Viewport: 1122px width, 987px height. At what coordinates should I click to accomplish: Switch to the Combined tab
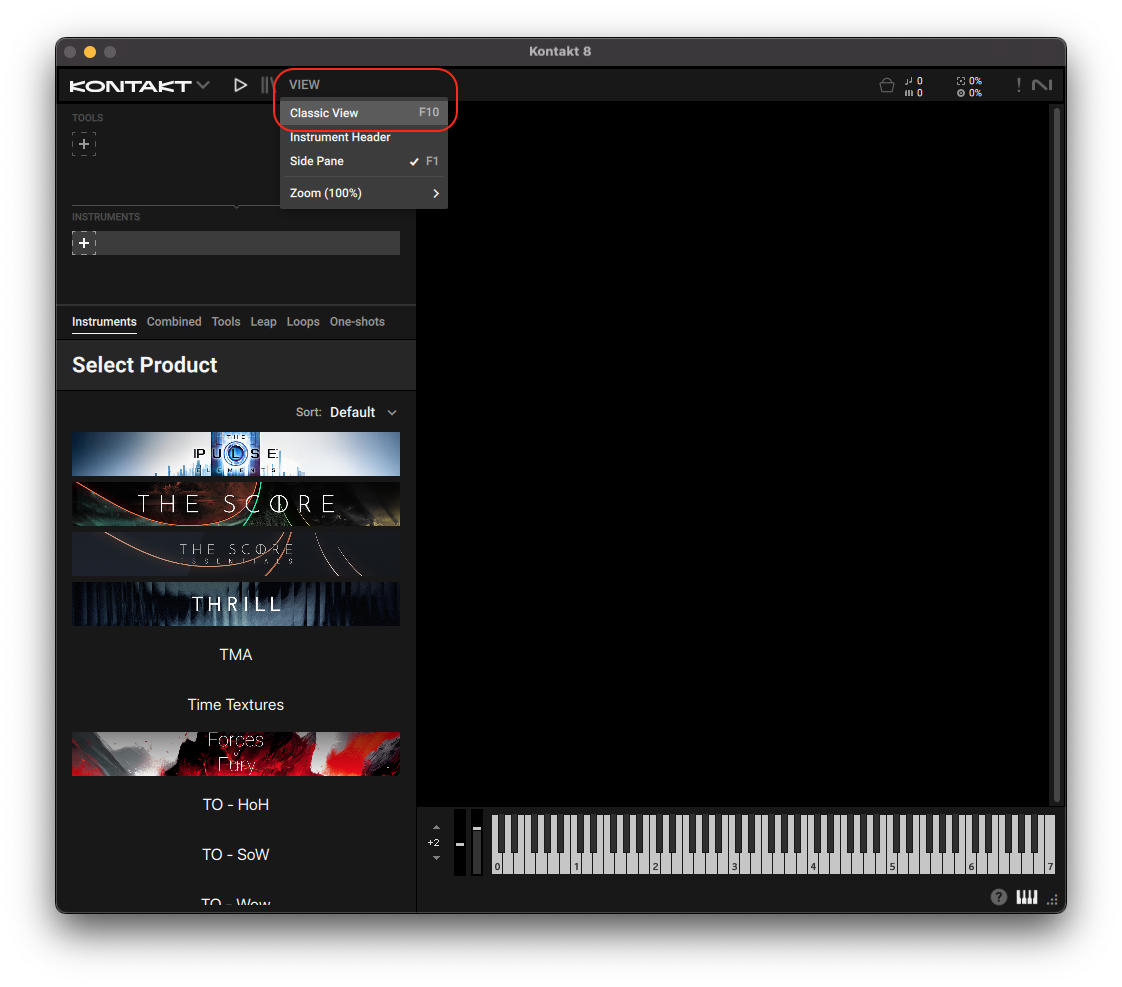pyautogui.click(x=174, y=322)
